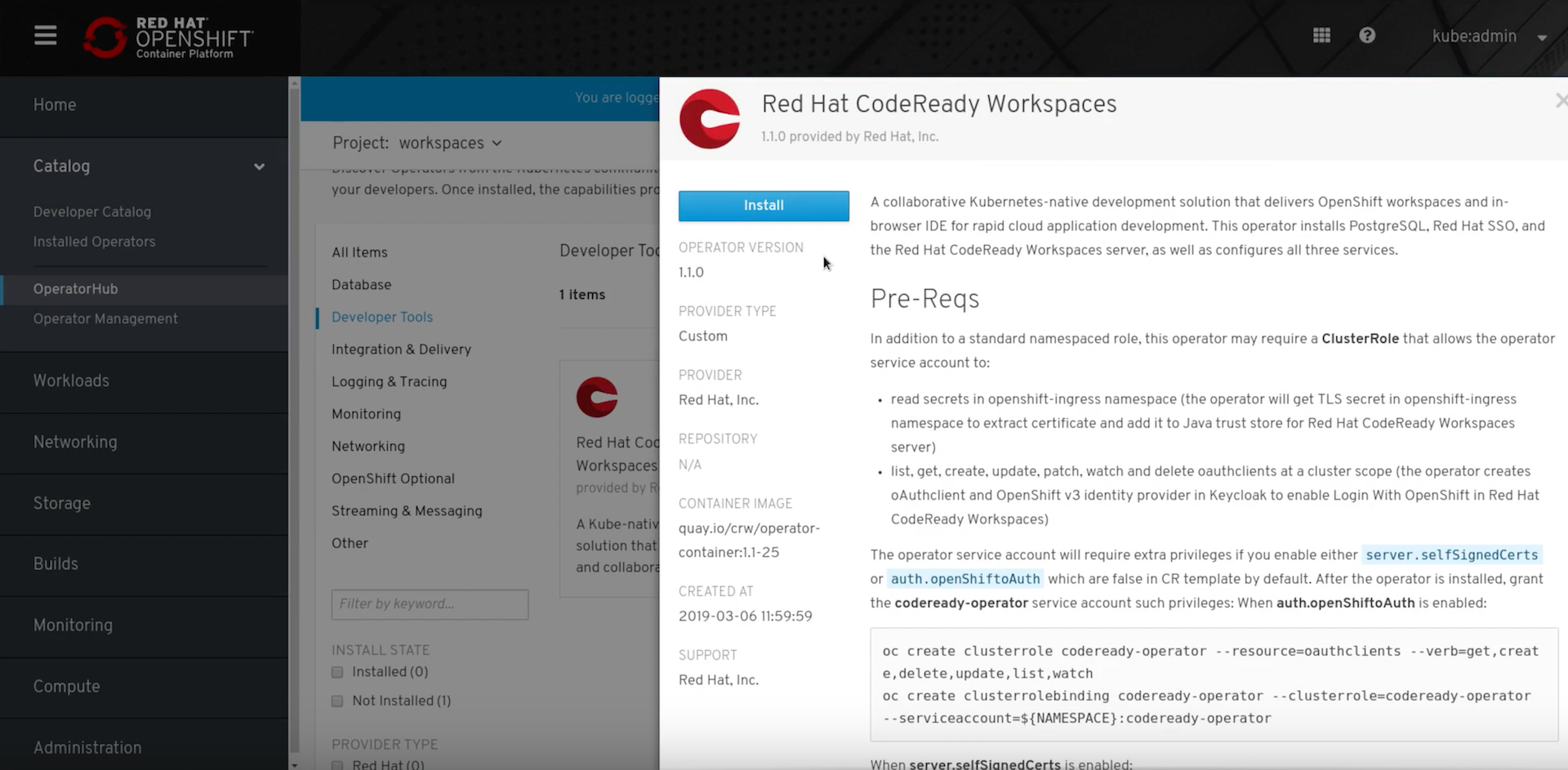1568x770 pixels.
Task: Click the sidebar scrollbar down arrow
Action: click(x=294, y=765)
